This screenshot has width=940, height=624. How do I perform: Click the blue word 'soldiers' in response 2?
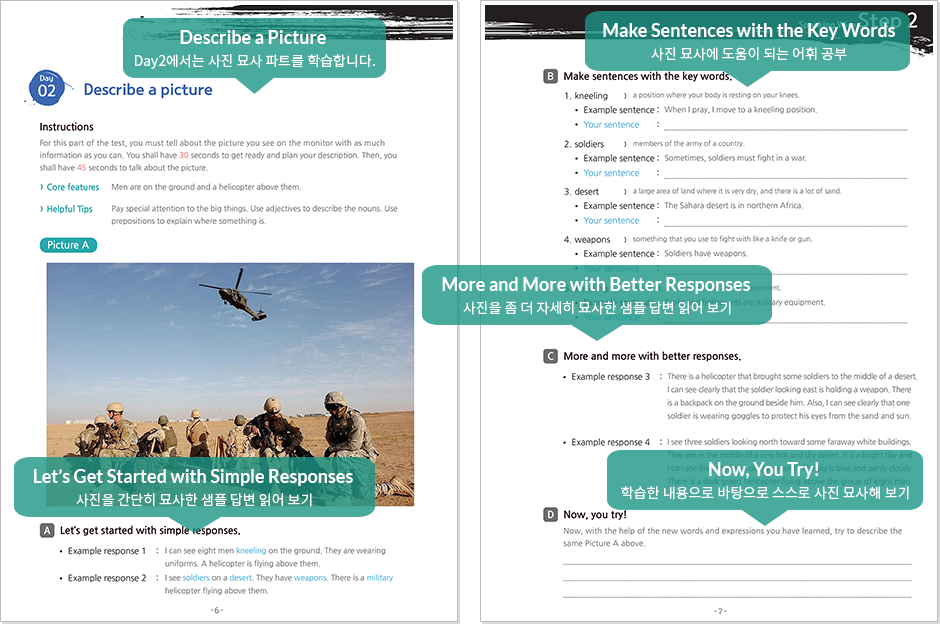196,578
